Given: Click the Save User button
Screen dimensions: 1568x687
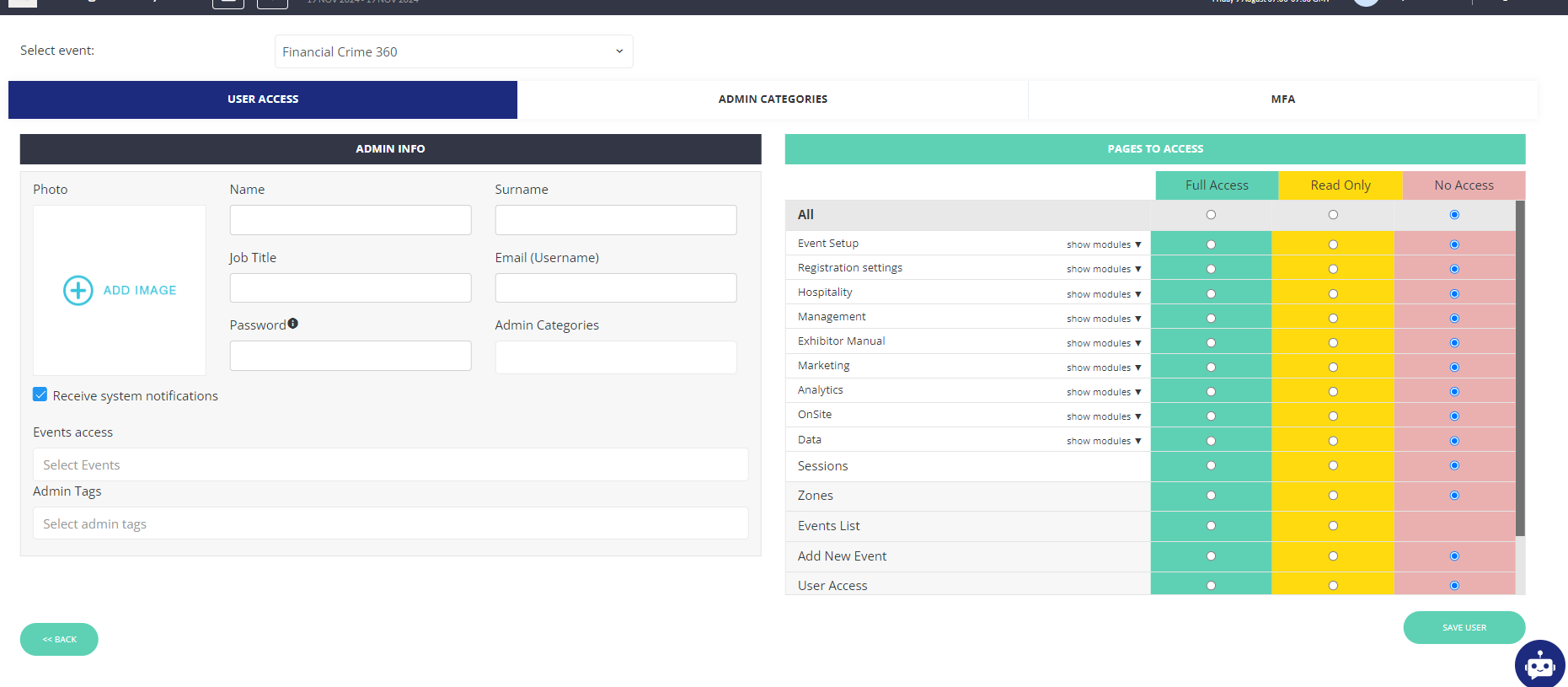Looking at the screenshot, I should point(1464,627).
